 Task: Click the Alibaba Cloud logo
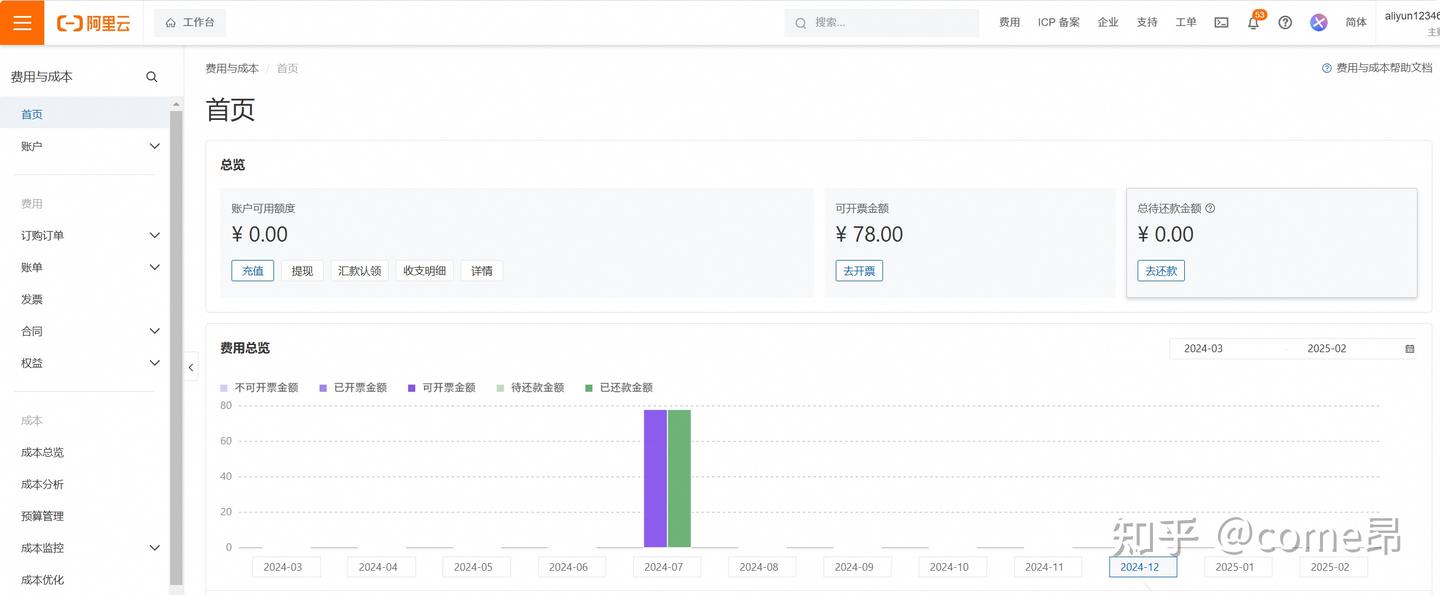pos(94,23)
